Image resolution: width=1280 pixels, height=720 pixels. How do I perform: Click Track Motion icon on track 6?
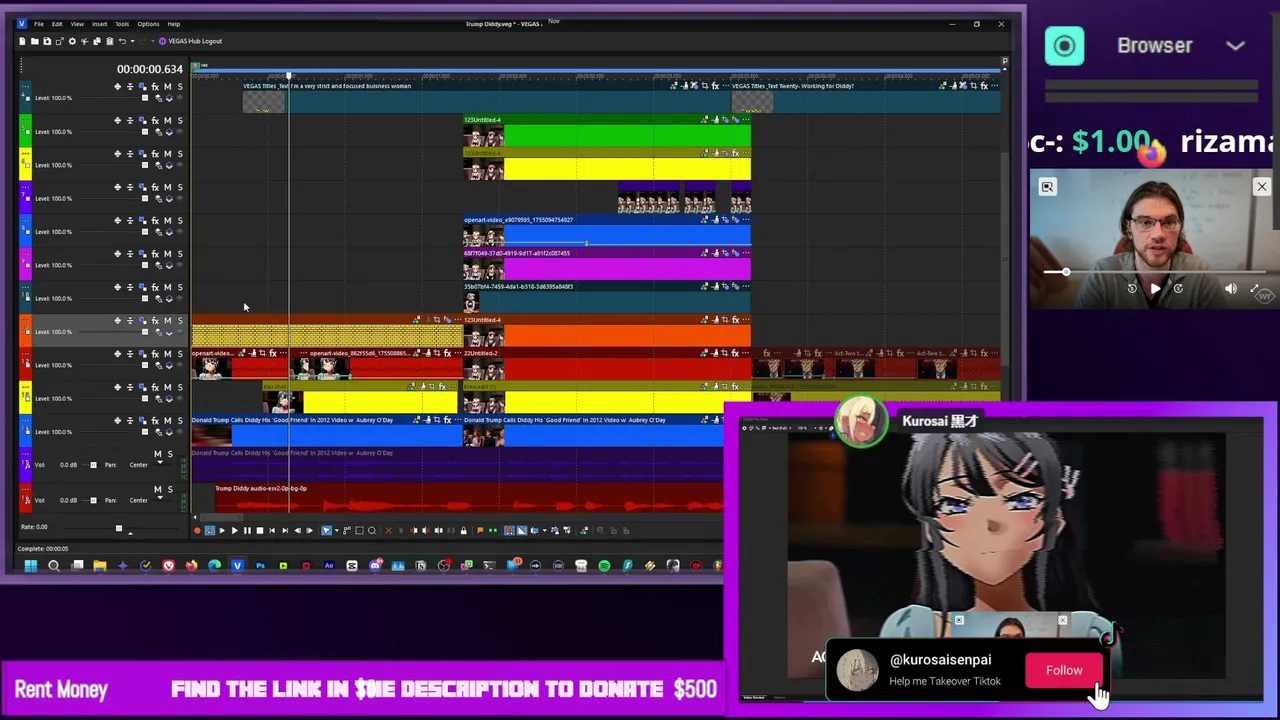click(142, 153)
